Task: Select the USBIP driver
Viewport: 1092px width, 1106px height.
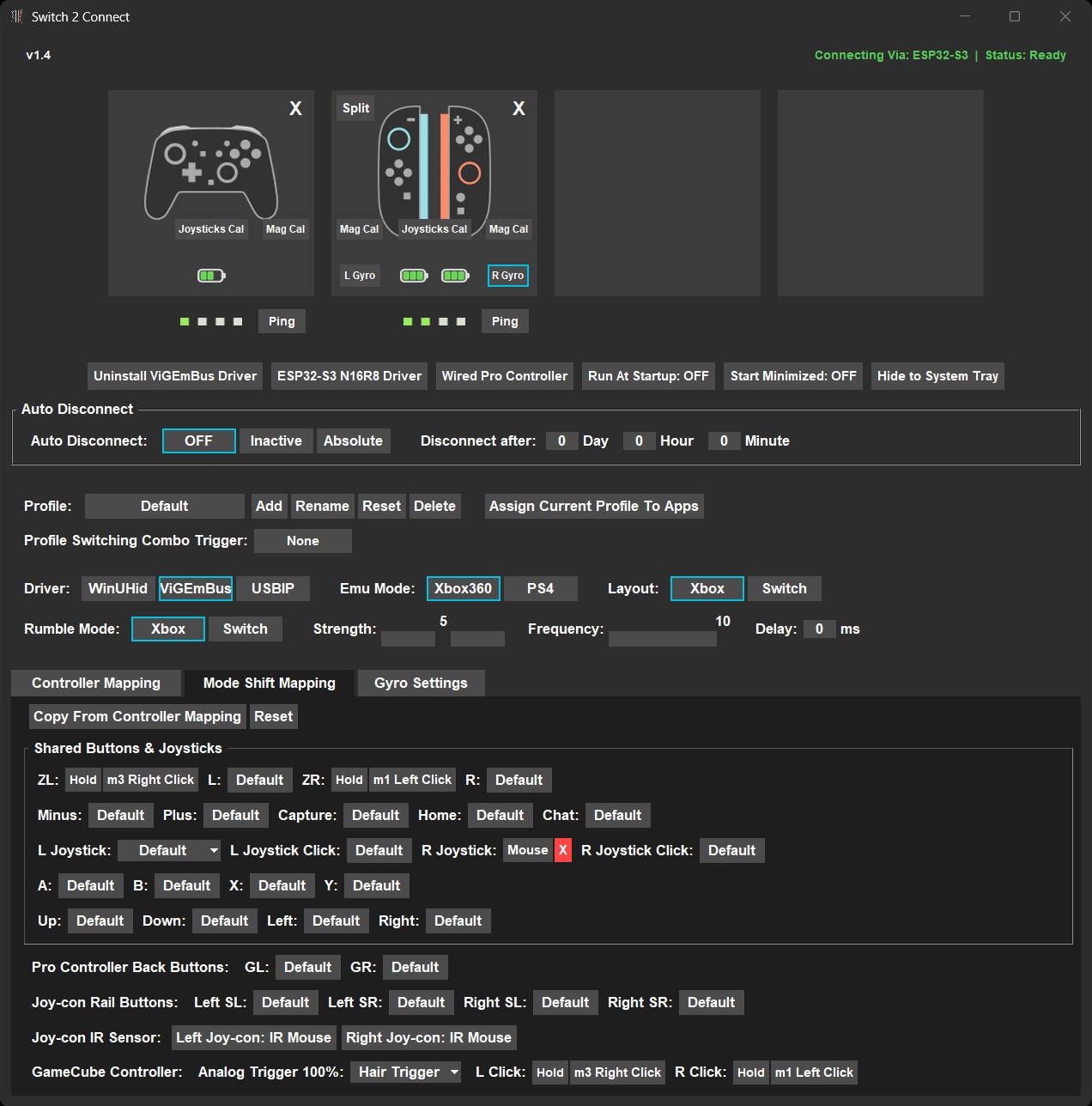Action: [273, 588]
